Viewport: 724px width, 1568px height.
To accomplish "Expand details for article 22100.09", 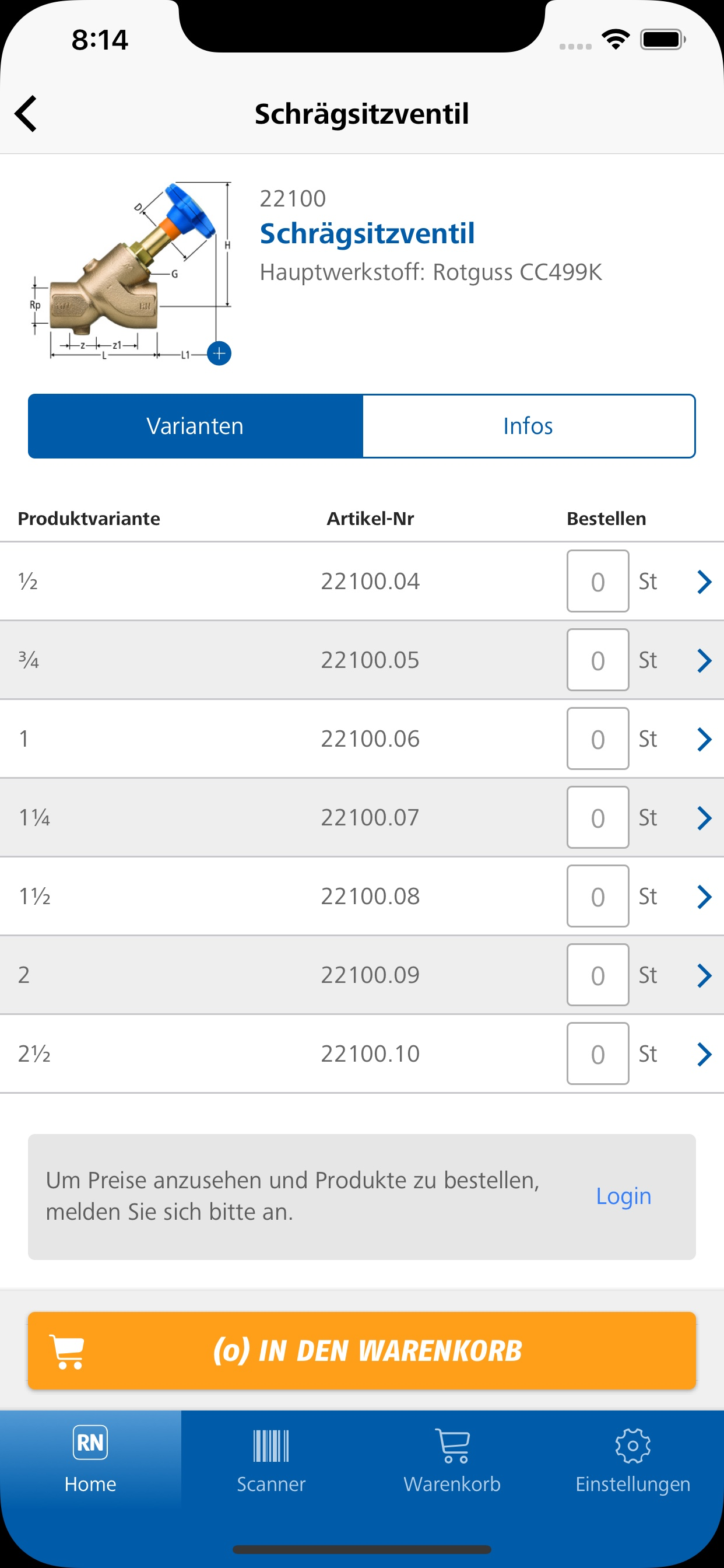I will [x=705, y=975].
